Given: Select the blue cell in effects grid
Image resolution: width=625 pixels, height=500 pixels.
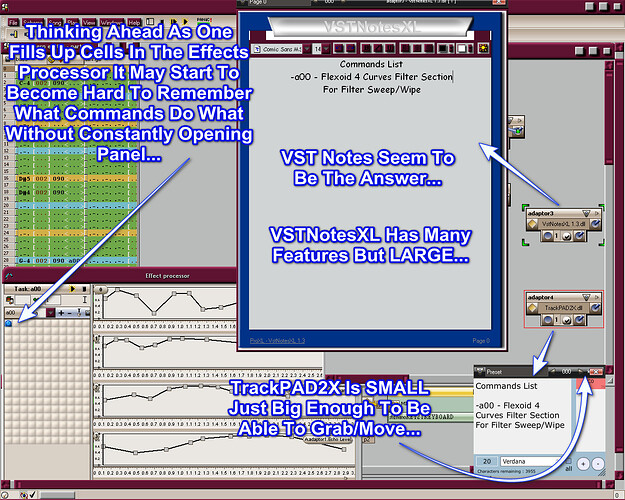Looking at the screenshot, I should (x=8, y=323).
